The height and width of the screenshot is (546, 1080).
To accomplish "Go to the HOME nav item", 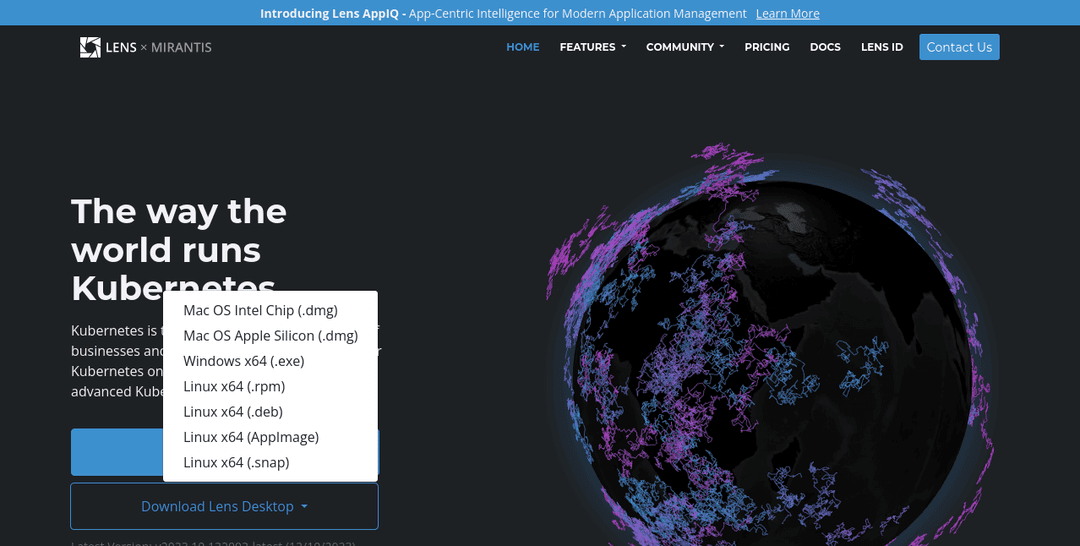I will point(522,47).
